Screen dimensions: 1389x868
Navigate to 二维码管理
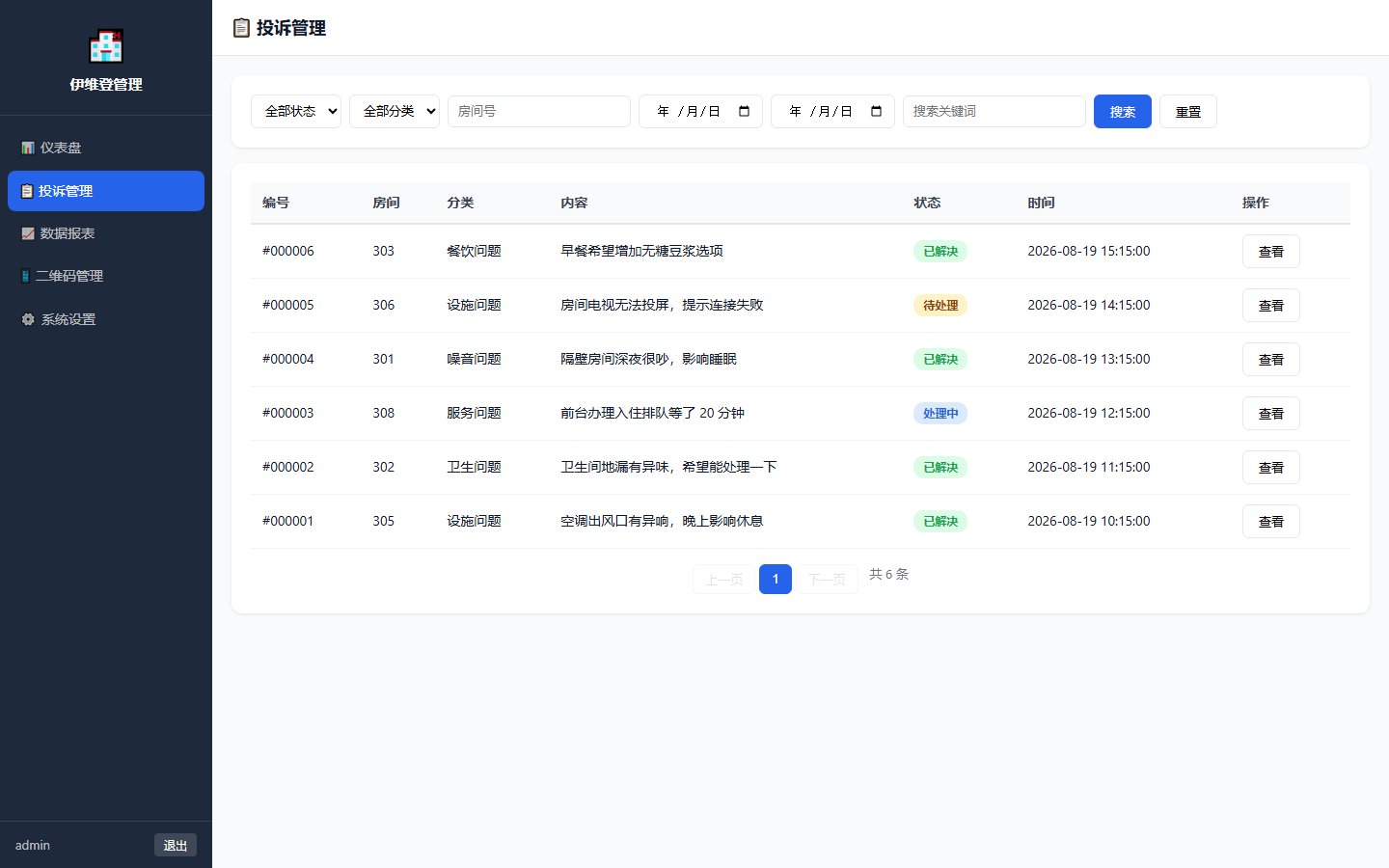pos(106,276)
